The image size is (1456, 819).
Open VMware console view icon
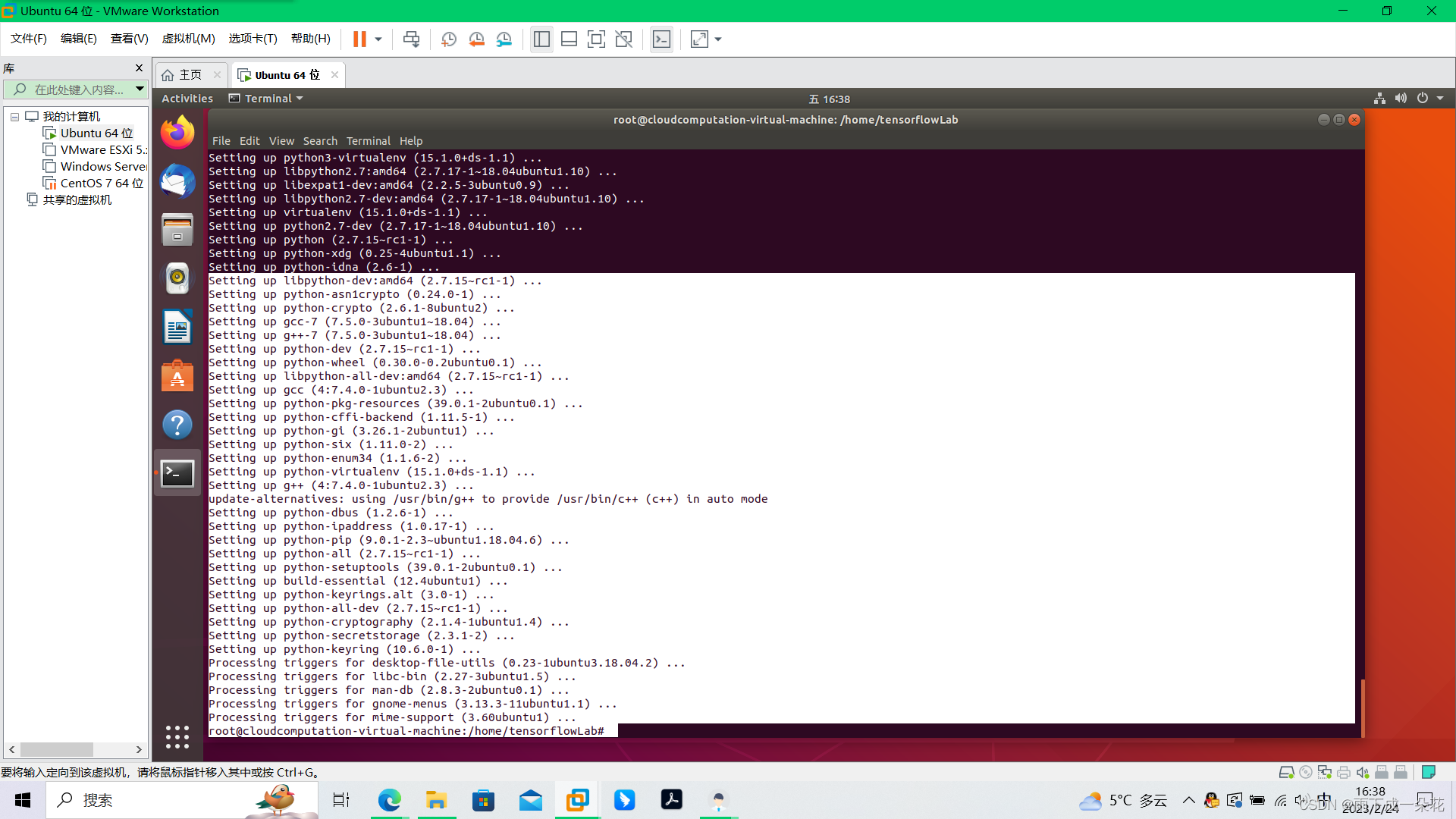click(661, 39)
